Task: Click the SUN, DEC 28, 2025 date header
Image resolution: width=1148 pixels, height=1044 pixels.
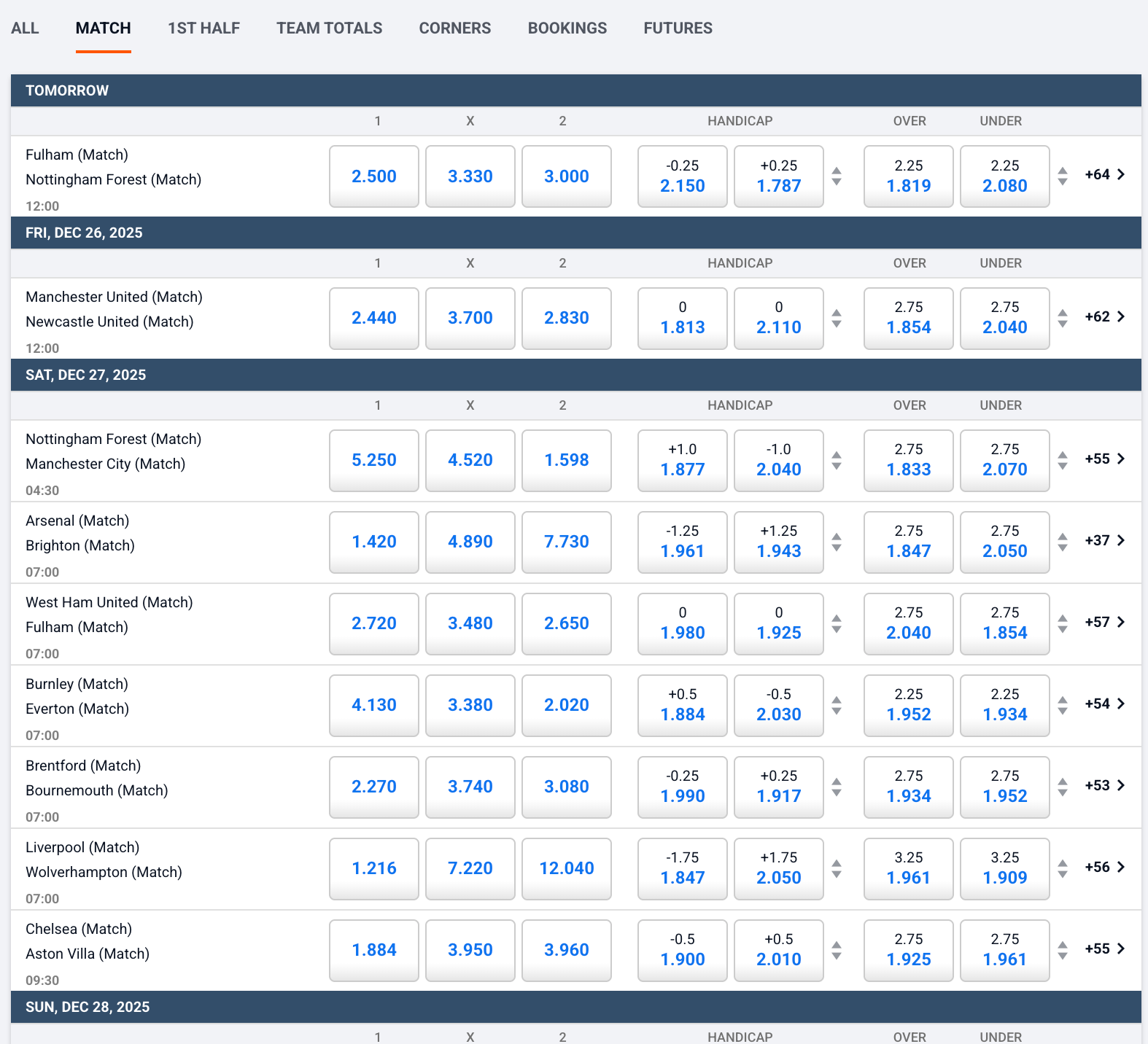Action: pyautogui.click(x=576, y=1007)
